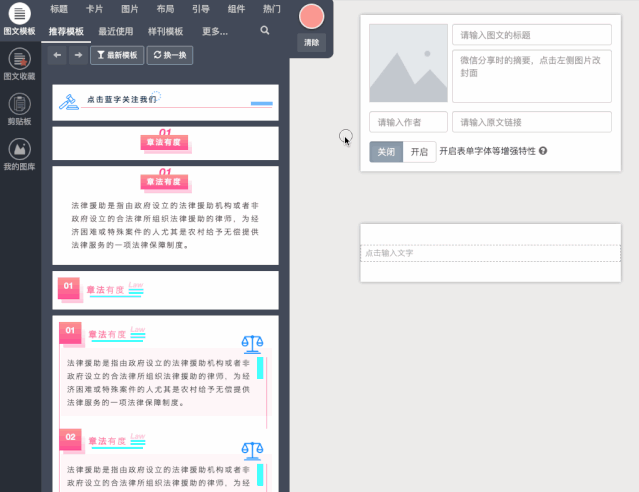Go forward with the right arrow button

(x=78, y=55)
